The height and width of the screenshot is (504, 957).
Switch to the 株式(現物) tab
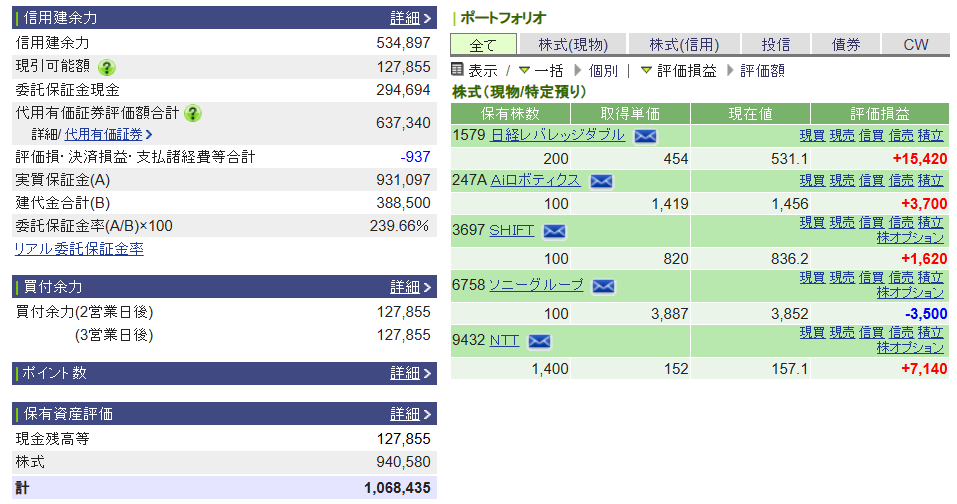(572, 45)
